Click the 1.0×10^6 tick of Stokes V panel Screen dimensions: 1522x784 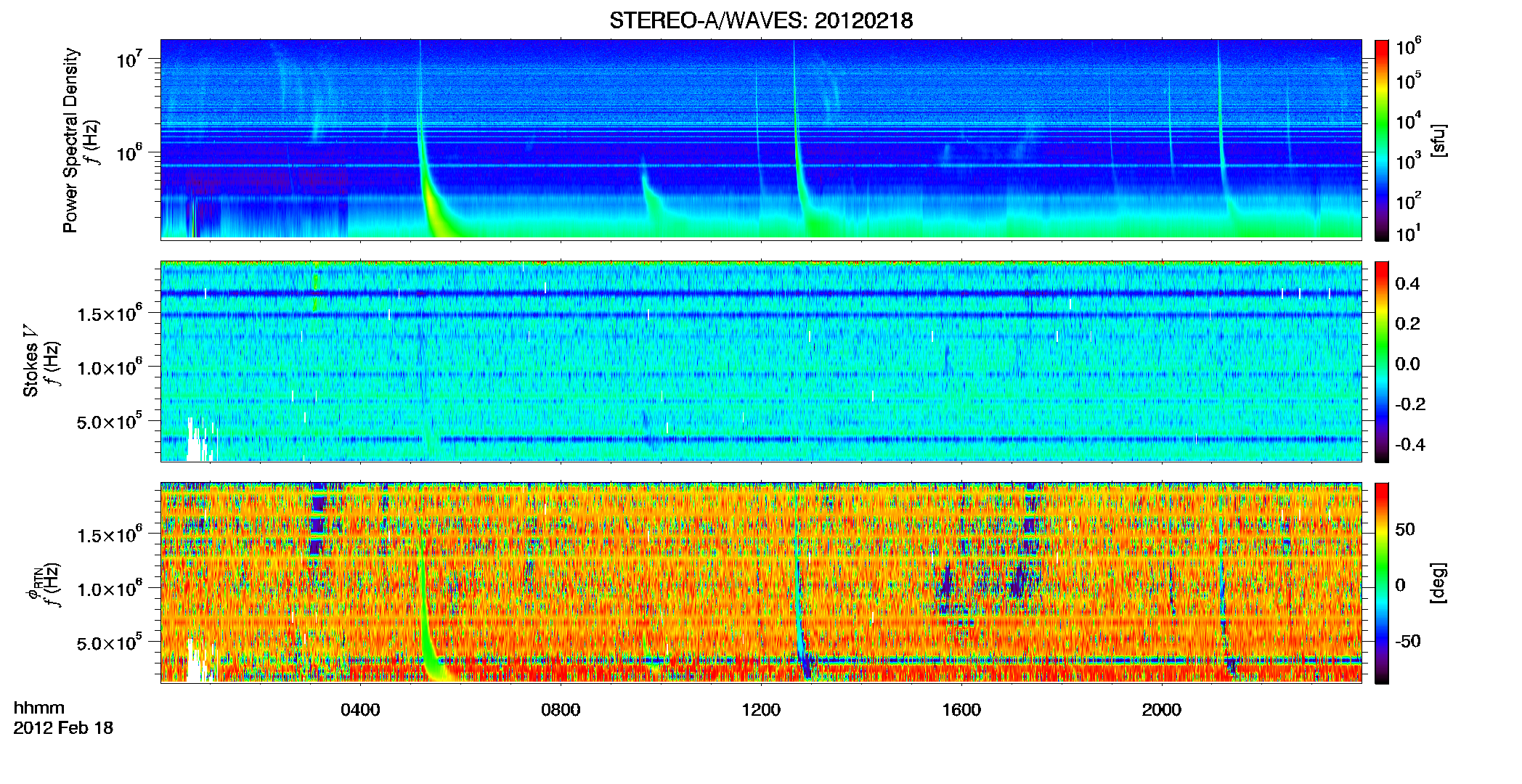pos(109,367)
